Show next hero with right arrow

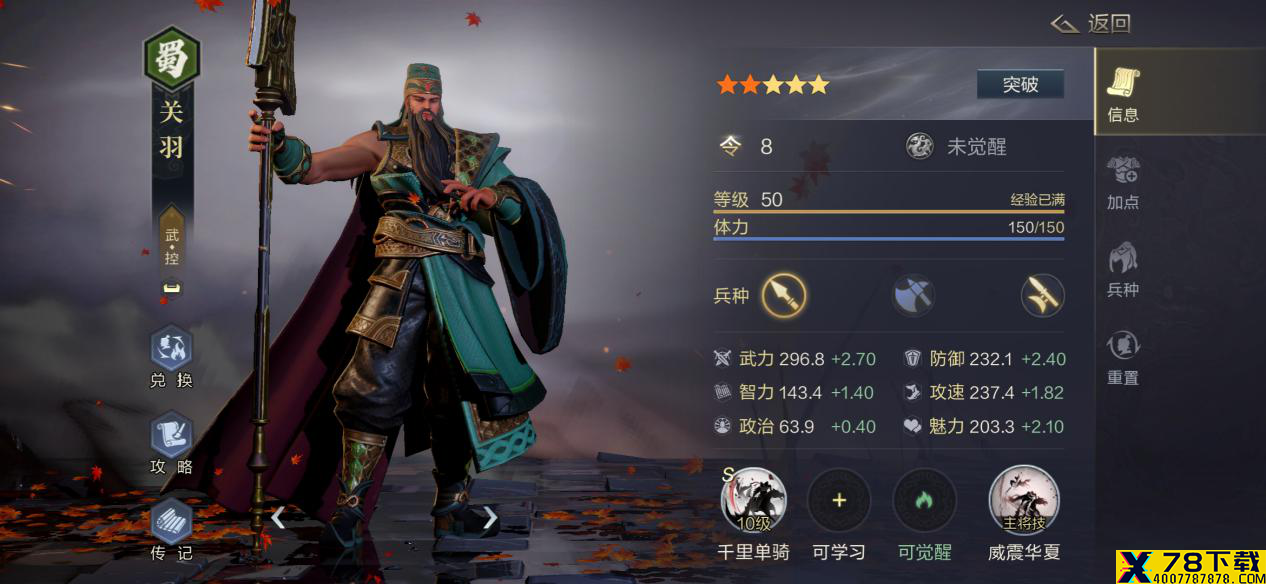[490, 517]
